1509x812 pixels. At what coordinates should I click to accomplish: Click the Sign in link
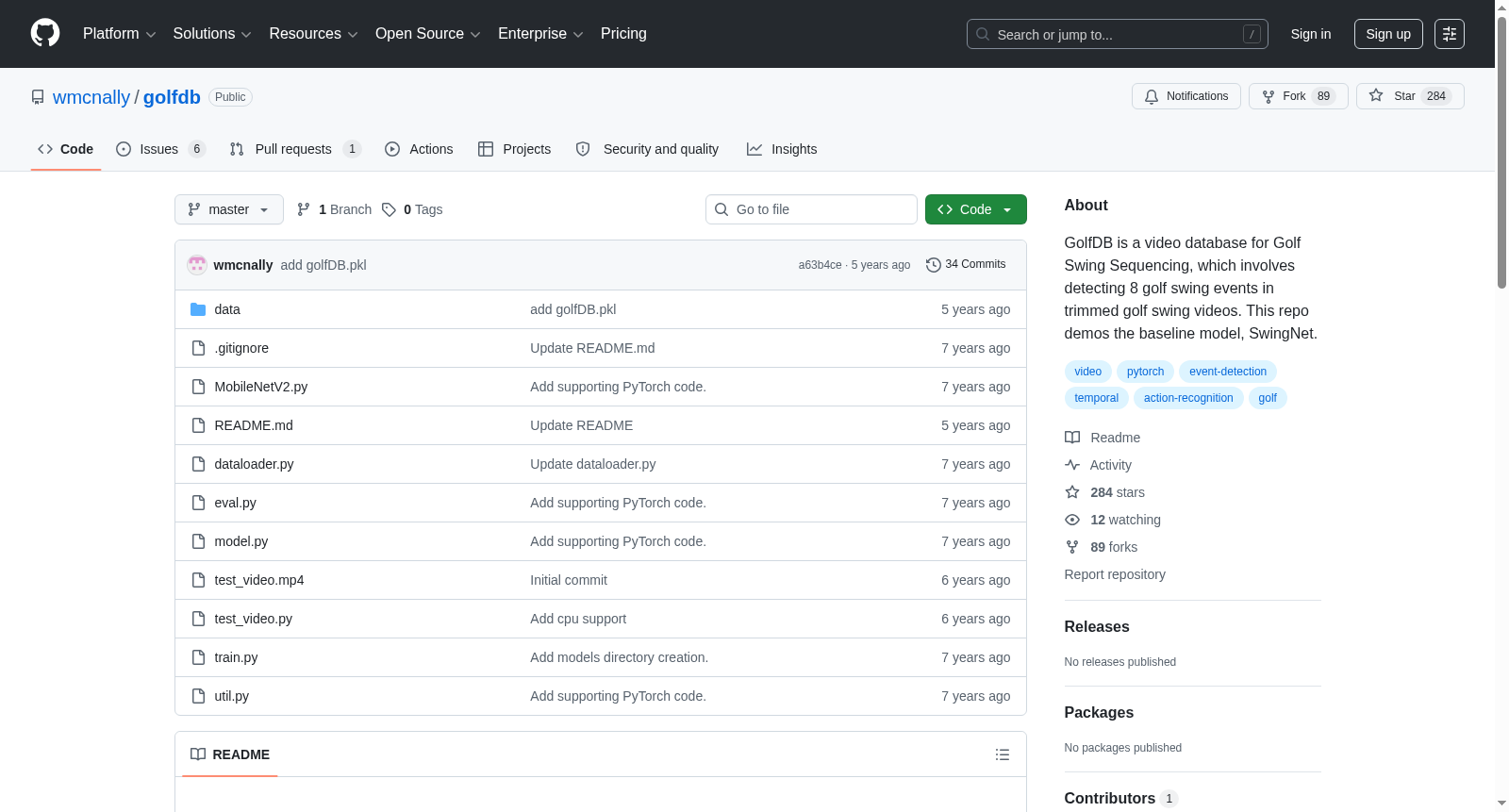(1311, 34)
